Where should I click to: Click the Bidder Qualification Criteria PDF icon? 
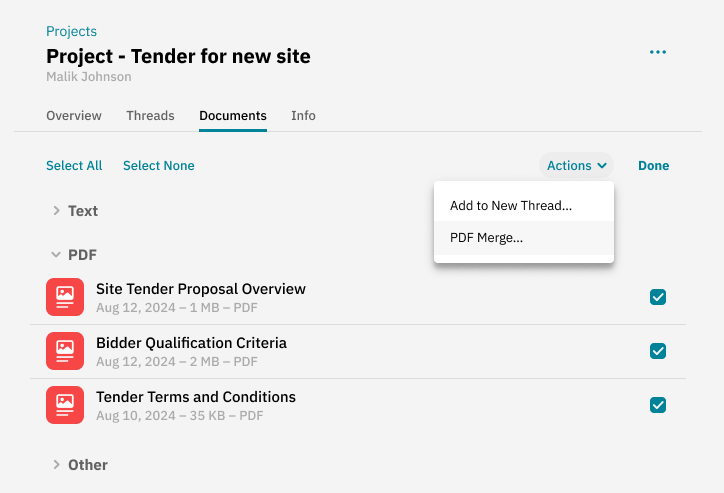click(65, 351)
